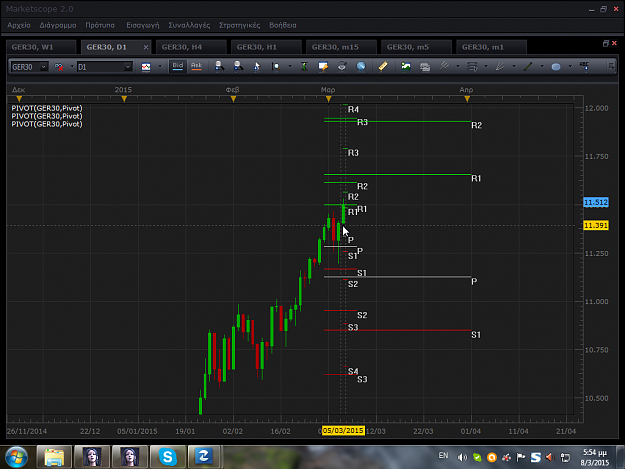Switch to the GER30, m15 tab
Viewport: 625px width, 469px height.
click(341, 47)
